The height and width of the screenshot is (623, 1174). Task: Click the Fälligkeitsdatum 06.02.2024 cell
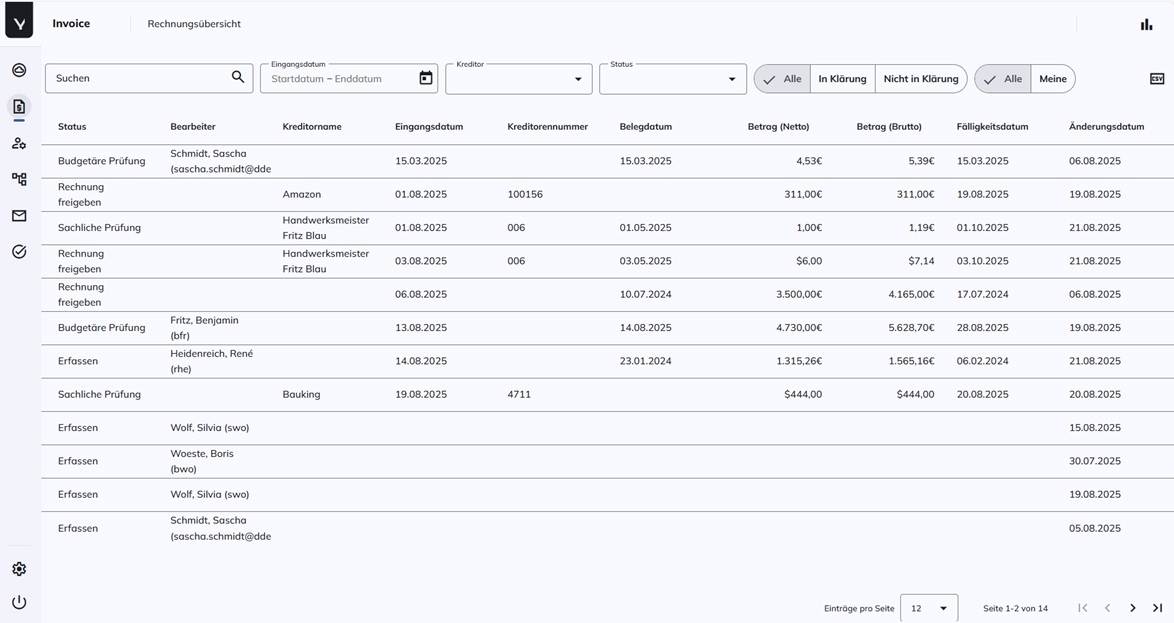point(982,361)
